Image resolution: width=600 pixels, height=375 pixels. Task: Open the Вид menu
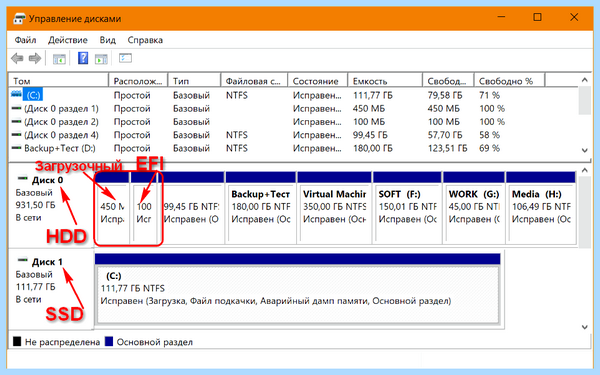[108, 40]
